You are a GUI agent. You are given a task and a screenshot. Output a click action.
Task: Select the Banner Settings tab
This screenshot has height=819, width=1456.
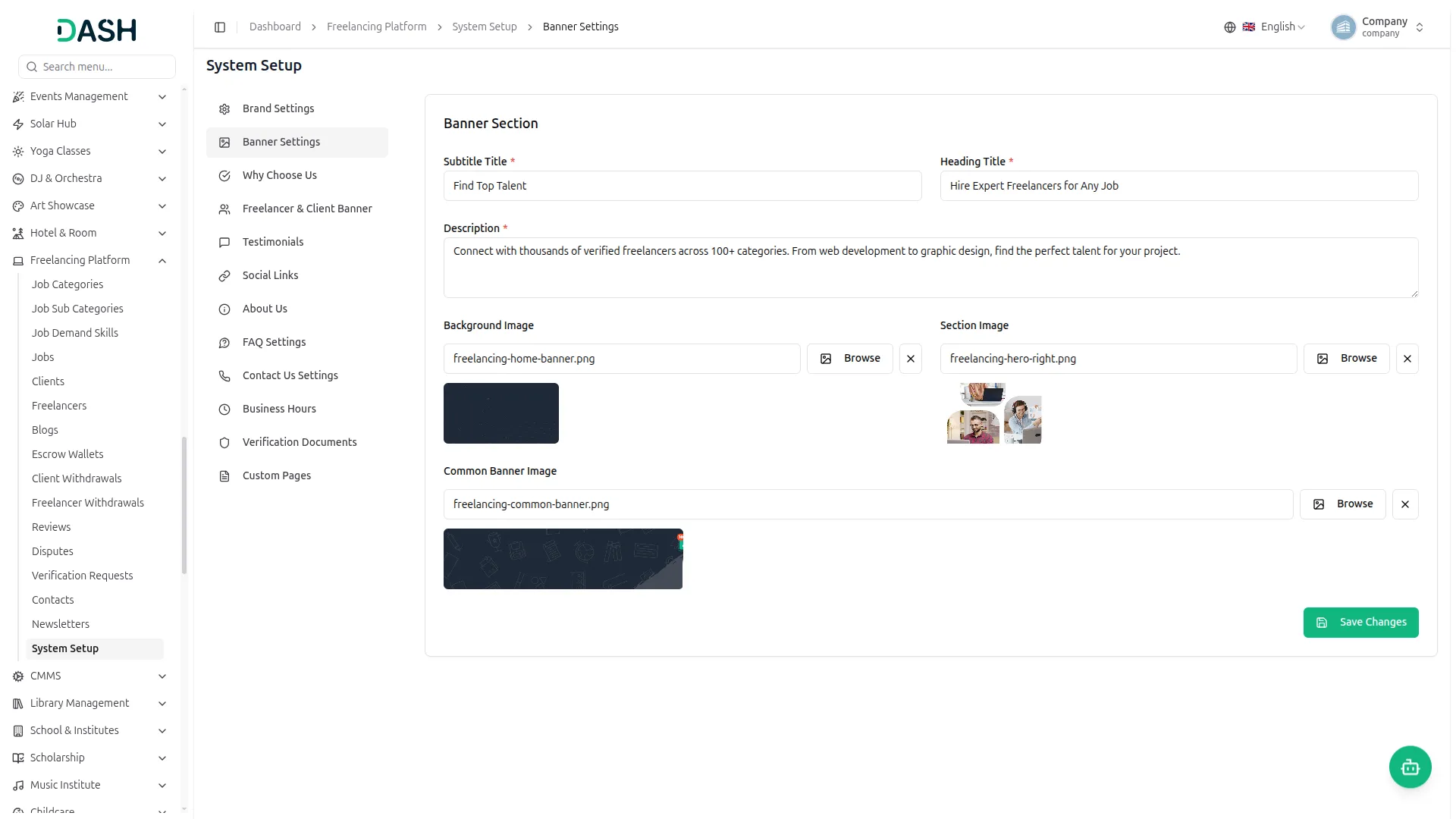click(x=297, y=143)
